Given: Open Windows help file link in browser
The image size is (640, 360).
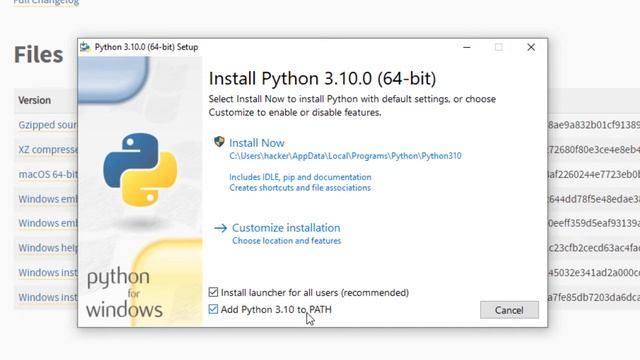Looking at the screenshot, I should click(x=47, y=248).
